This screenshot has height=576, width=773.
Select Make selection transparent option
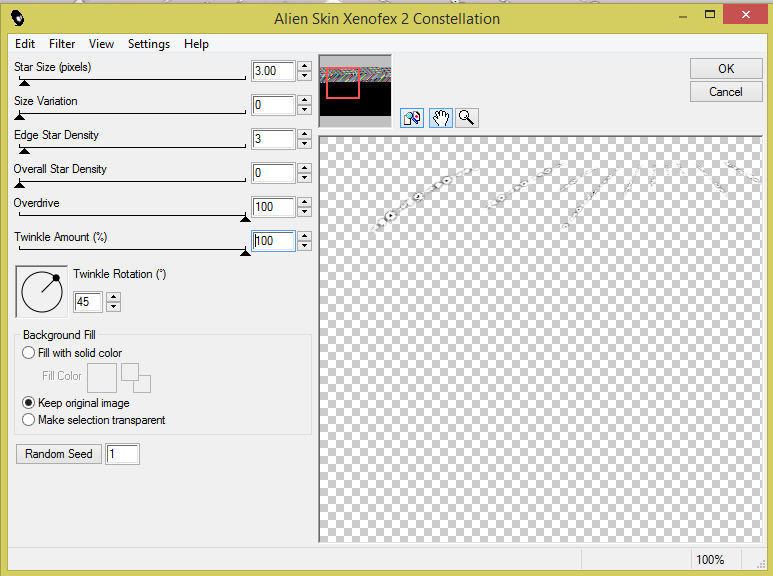[x=28, y=420]
